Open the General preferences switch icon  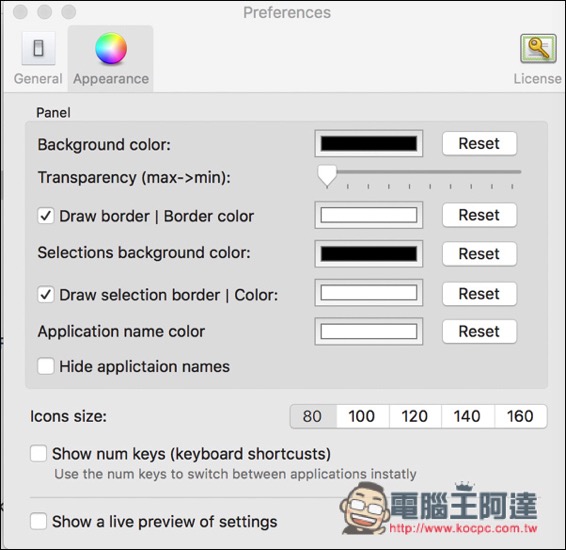tap(38, 48)
